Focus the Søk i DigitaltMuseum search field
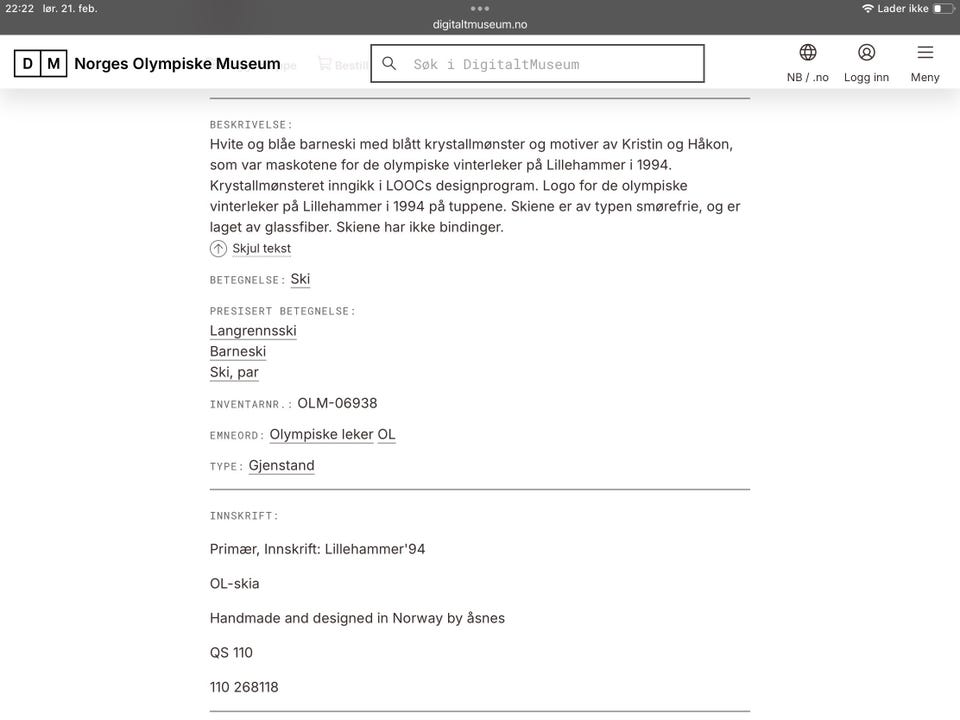The image size is (960, 720). [x=538, y=63]
